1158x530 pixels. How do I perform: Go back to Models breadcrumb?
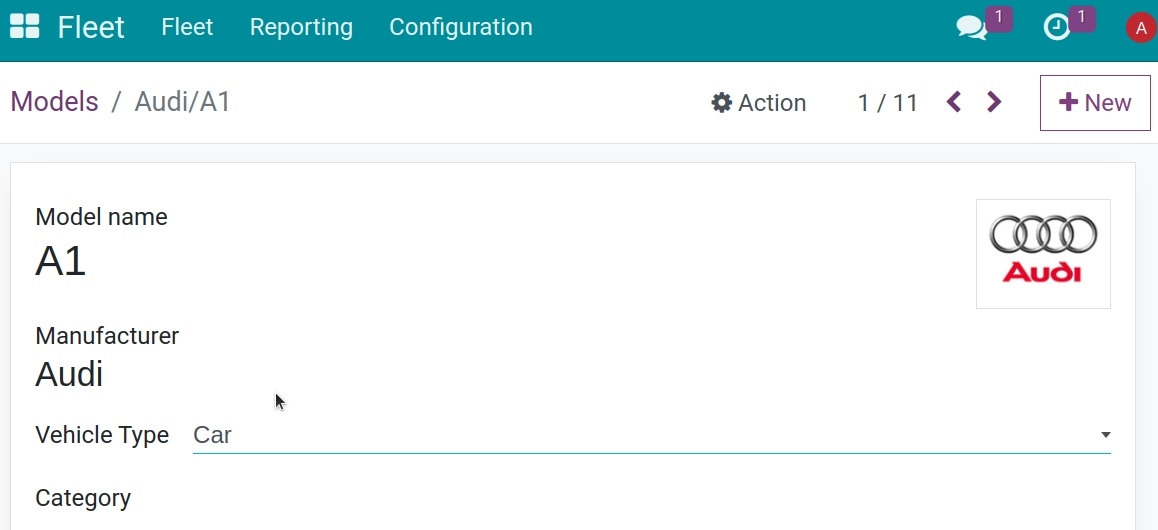[55, 102]
